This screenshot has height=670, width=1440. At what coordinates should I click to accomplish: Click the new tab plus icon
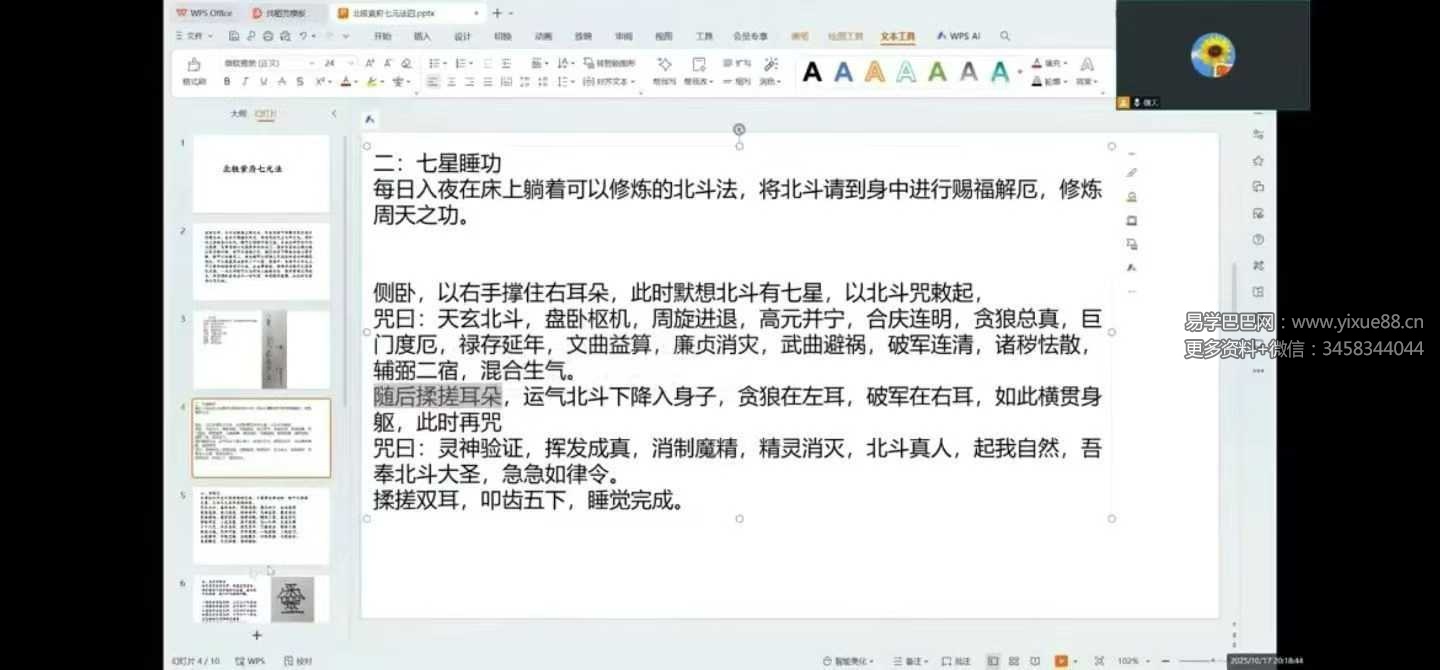[x=497, y=13]
